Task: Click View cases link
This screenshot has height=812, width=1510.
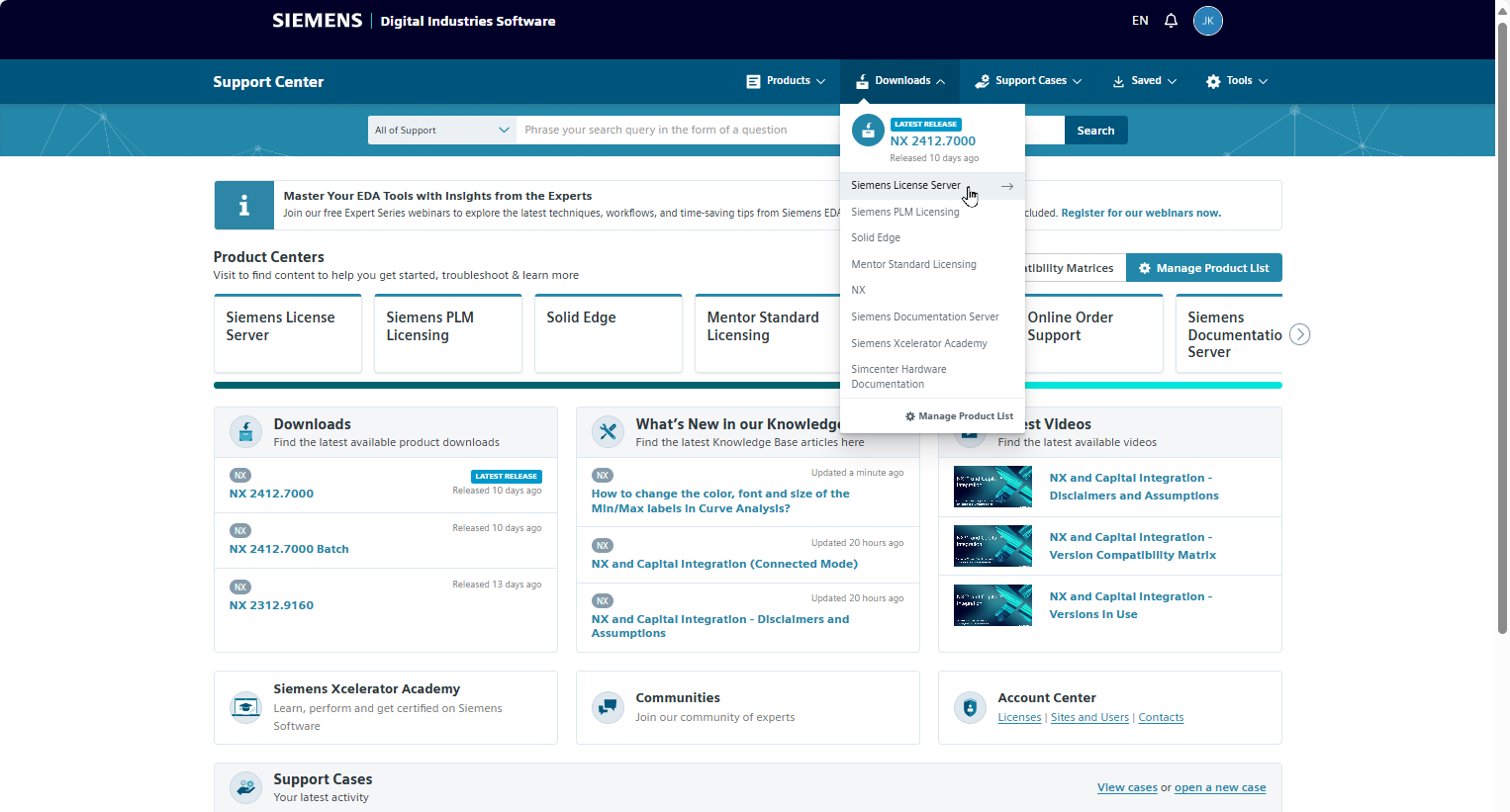Action: [x=1127, y=788]
